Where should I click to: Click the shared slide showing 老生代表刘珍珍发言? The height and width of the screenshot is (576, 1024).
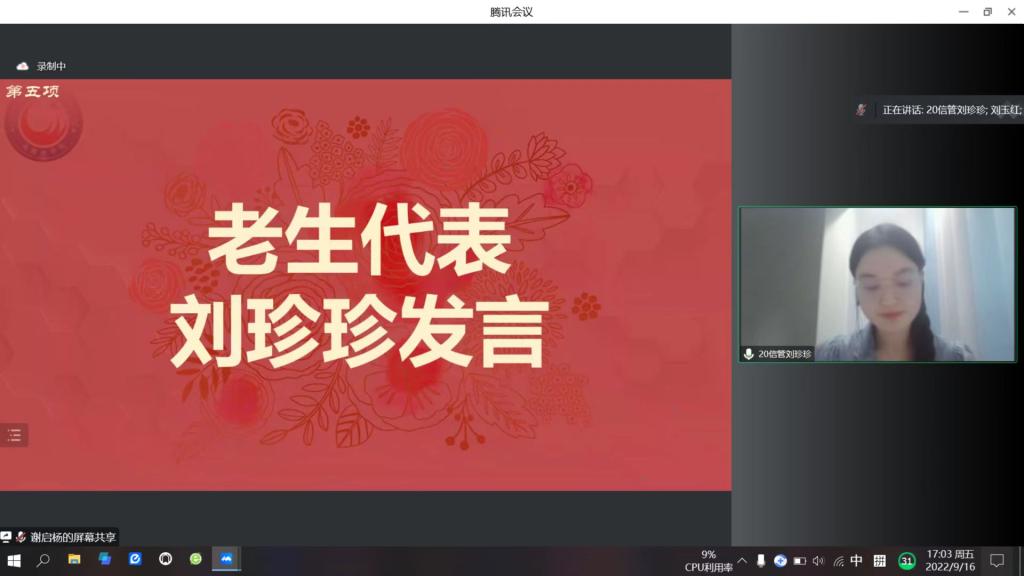click(365, 285)
